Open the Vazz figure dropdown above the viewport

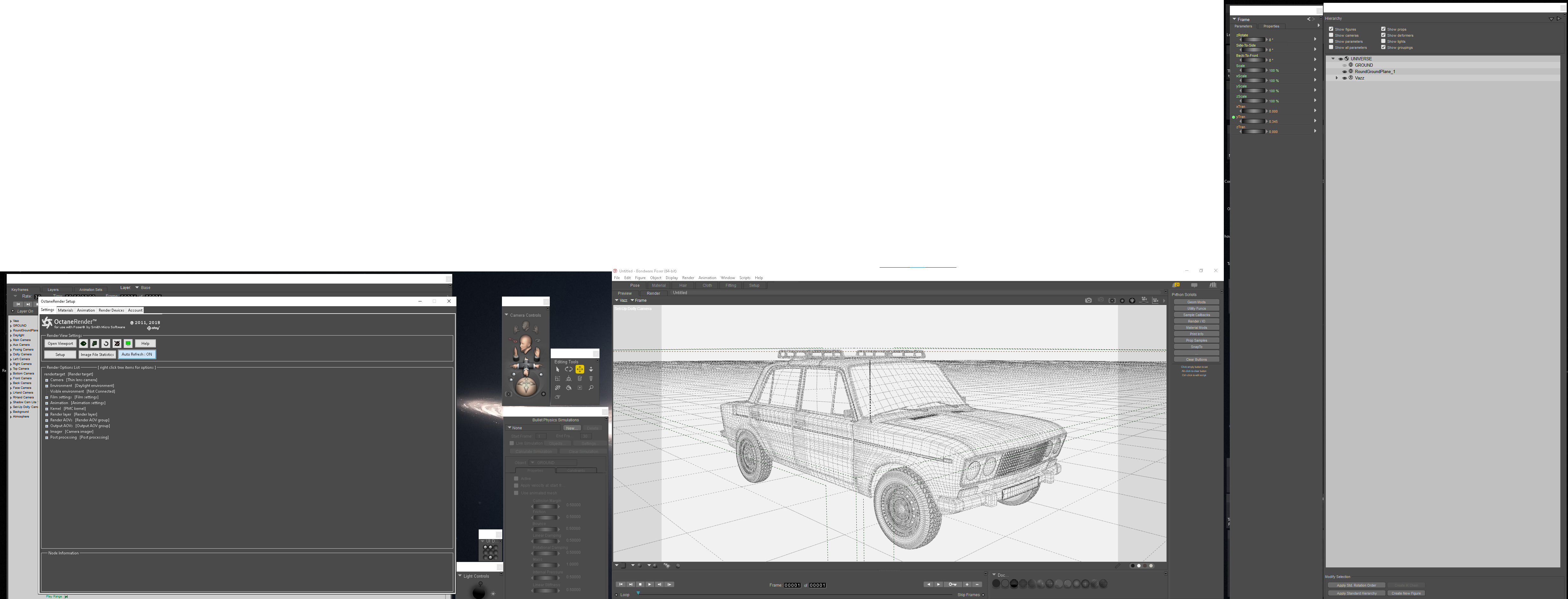(x=621, y=300)
